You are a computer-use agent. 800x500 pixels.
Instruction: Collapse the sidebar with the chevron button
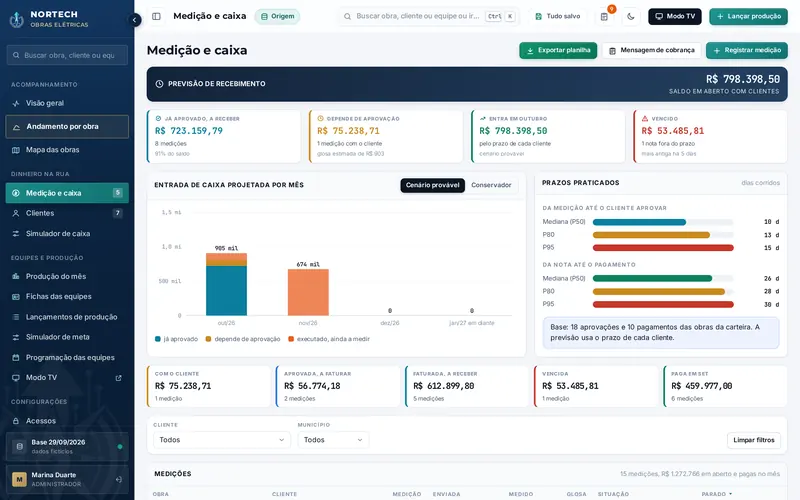coord(134,20)
